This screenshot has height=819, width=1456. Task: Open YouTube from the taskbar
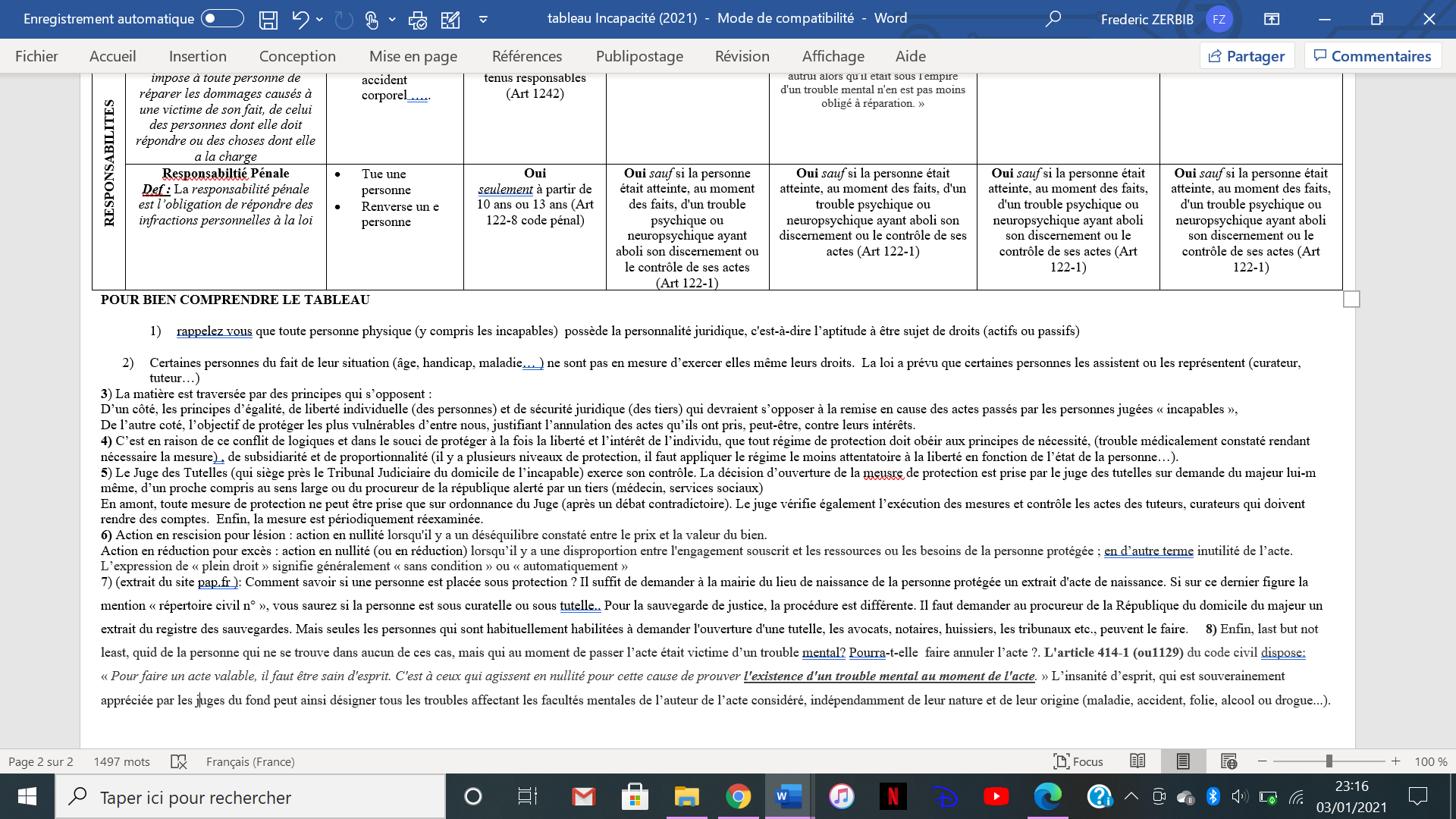[x=996, y=796]
